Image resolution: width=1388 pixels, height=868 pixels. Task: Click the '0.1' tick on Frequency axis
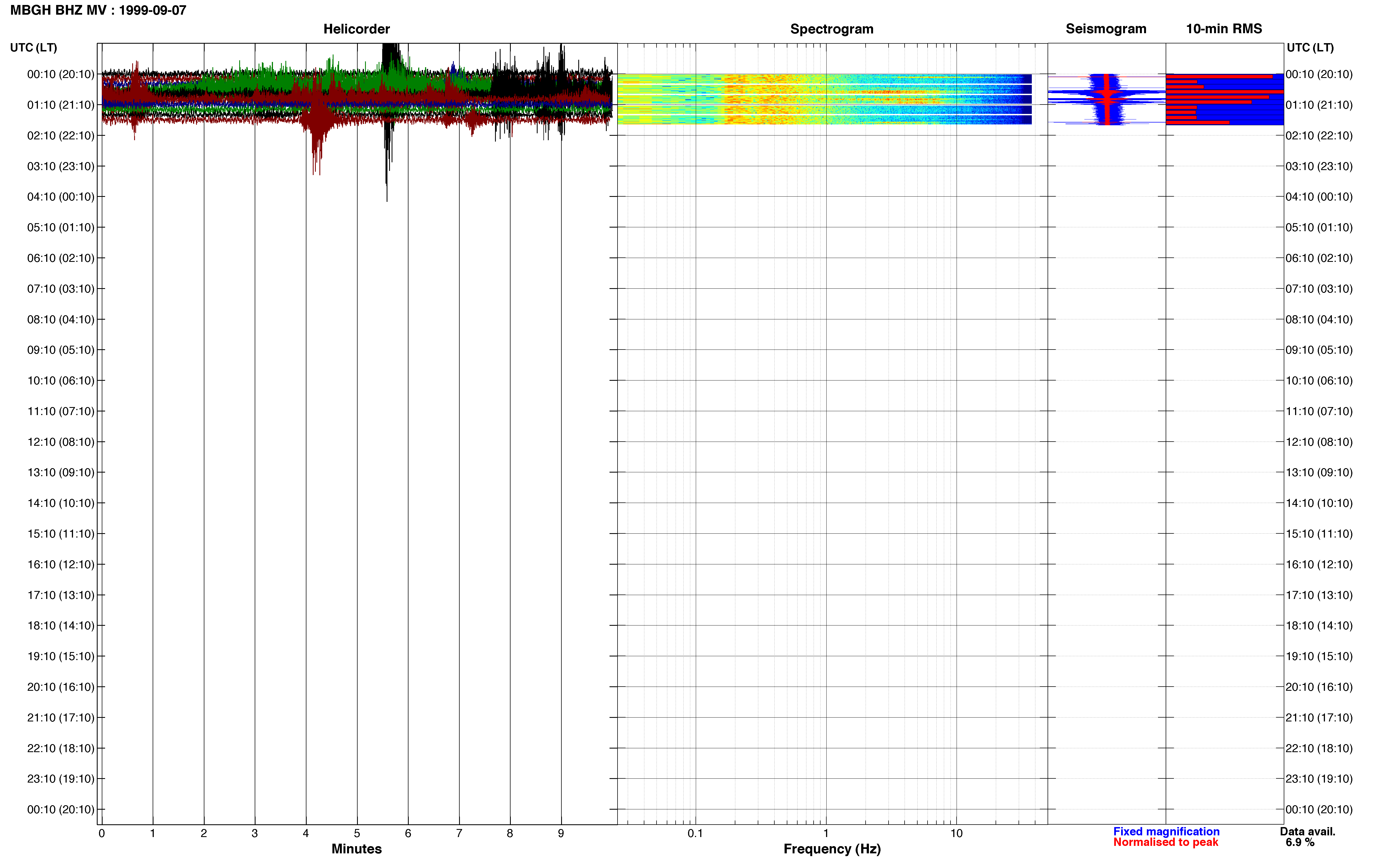click(x=695, y=833)
